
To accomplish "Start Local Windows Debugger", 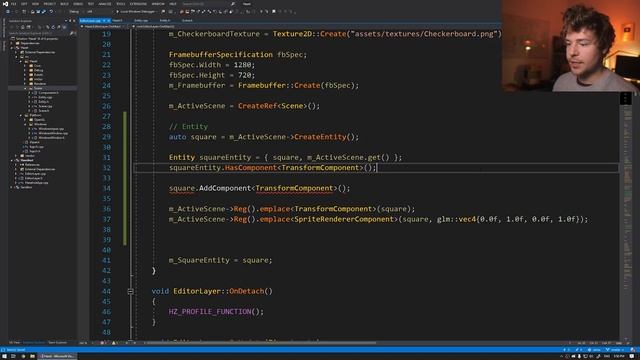I will (136, 11).
